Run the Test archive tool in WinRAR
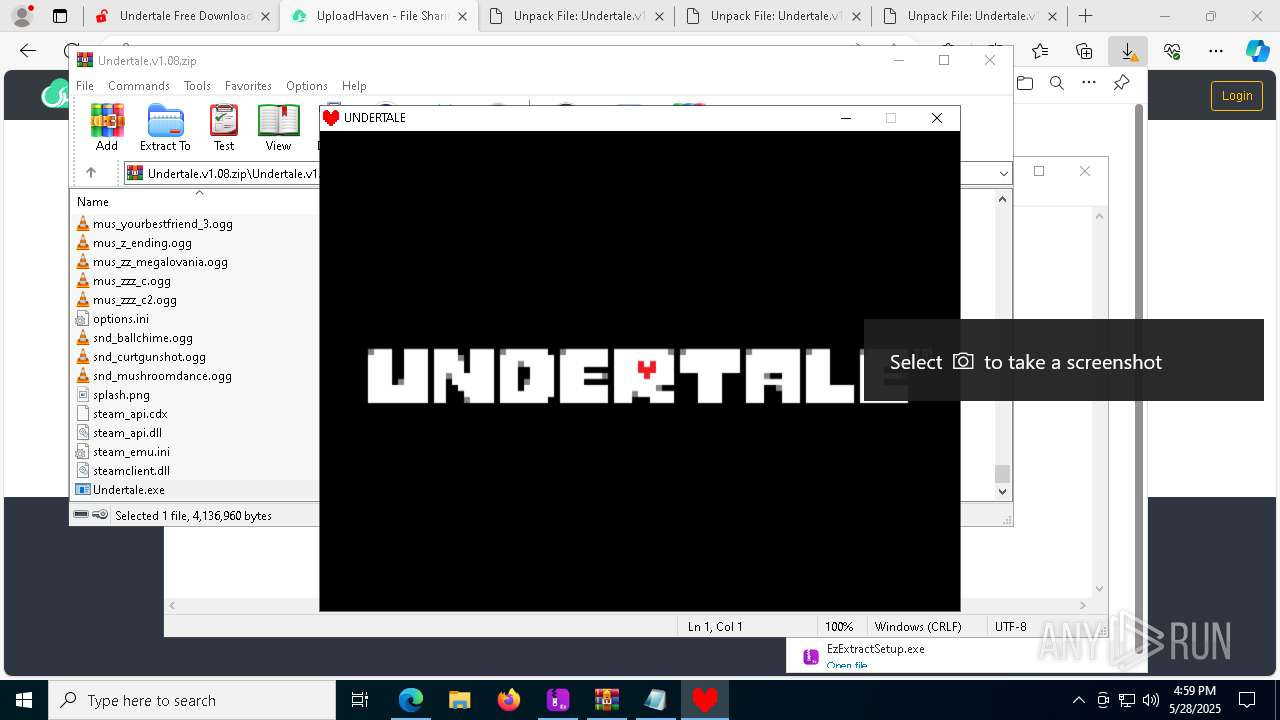 [x=224, y=127]
